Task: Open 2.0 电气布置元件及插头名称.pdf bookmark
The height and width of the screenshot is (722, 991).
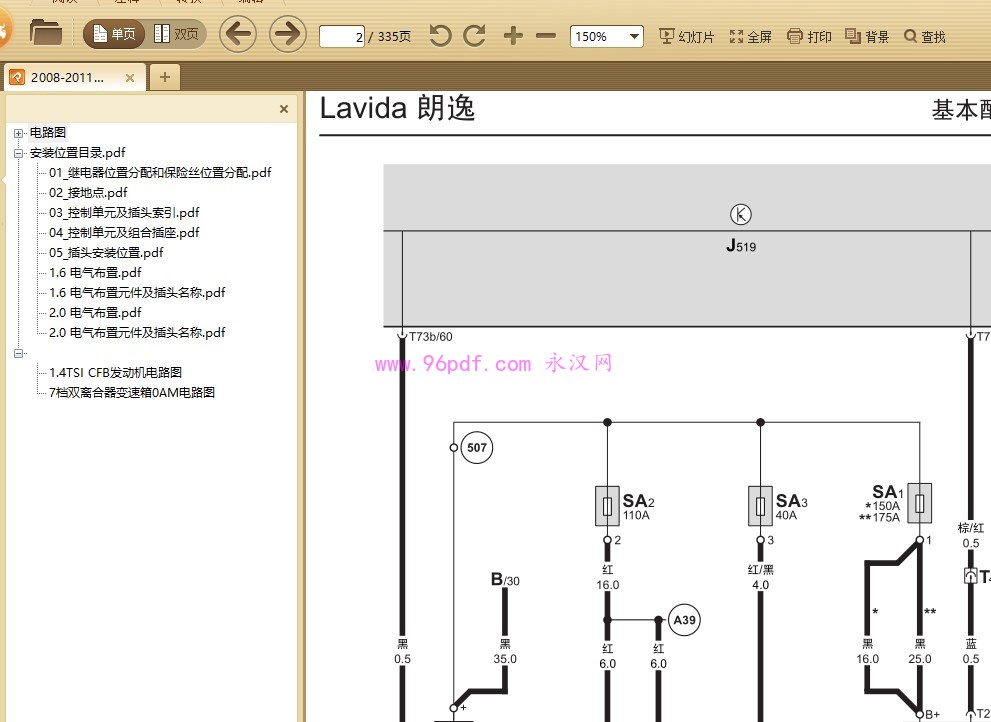Action: [137, 333]
